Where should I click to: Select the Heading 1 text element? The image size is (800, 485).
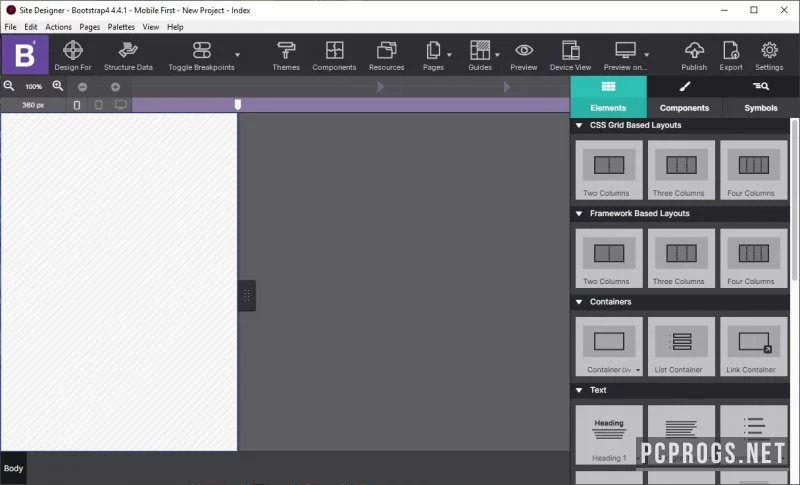(609, 435)
